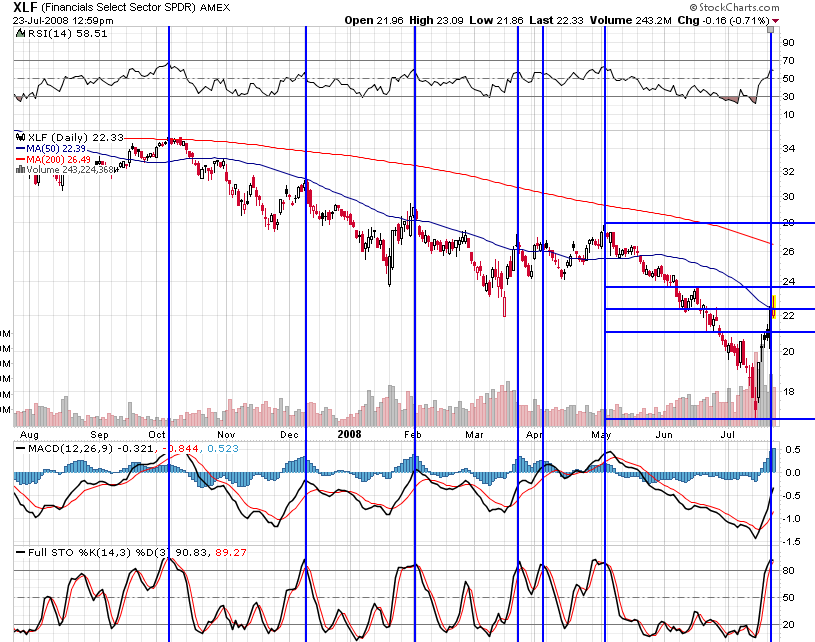The width and height of the screenshot is (815, 642).
Task: Click the 18 price level on axis
Action: click(788, 392)
